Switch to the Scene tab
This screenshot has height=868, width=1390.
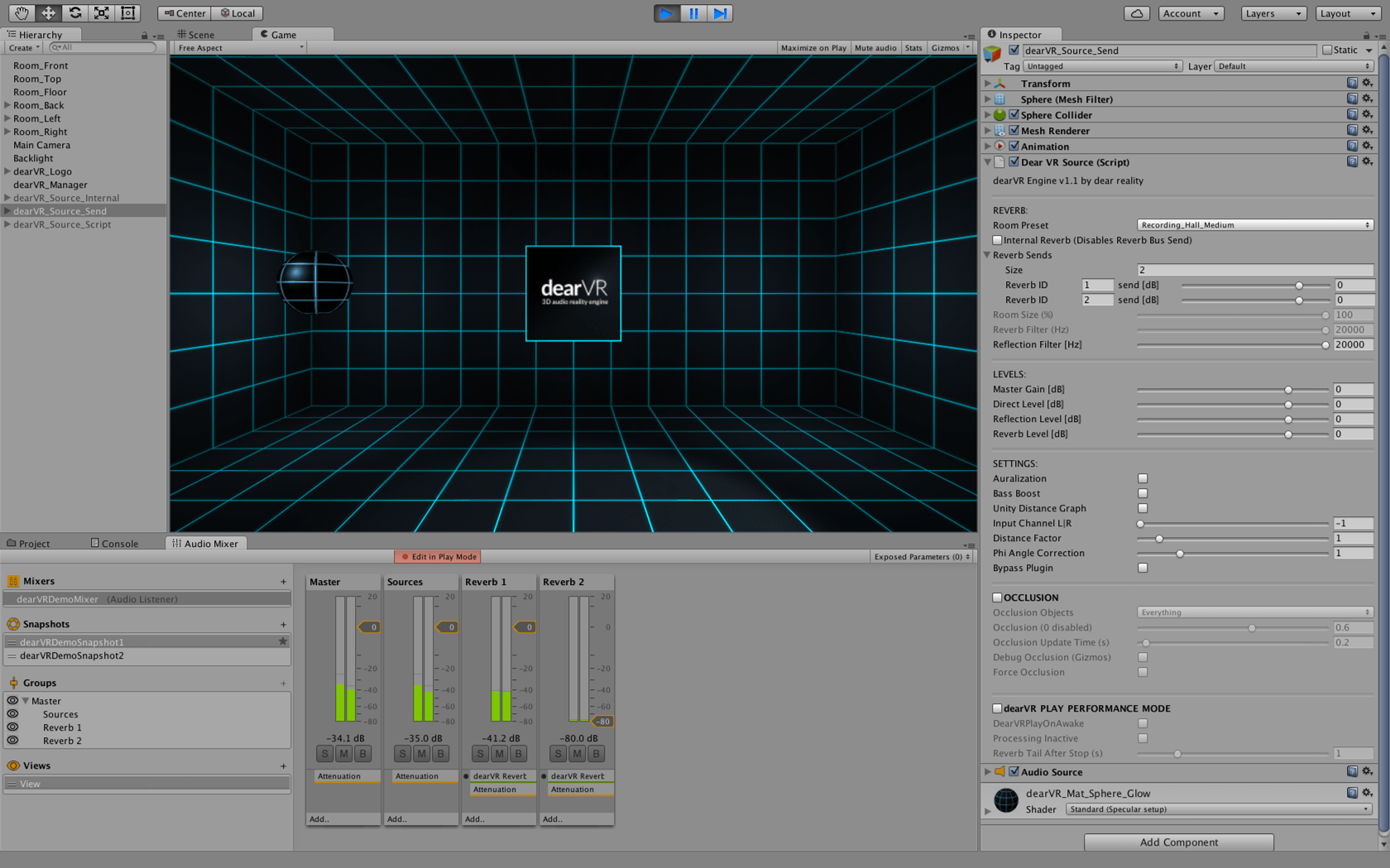pyautogui.click(x=199, y=34)
